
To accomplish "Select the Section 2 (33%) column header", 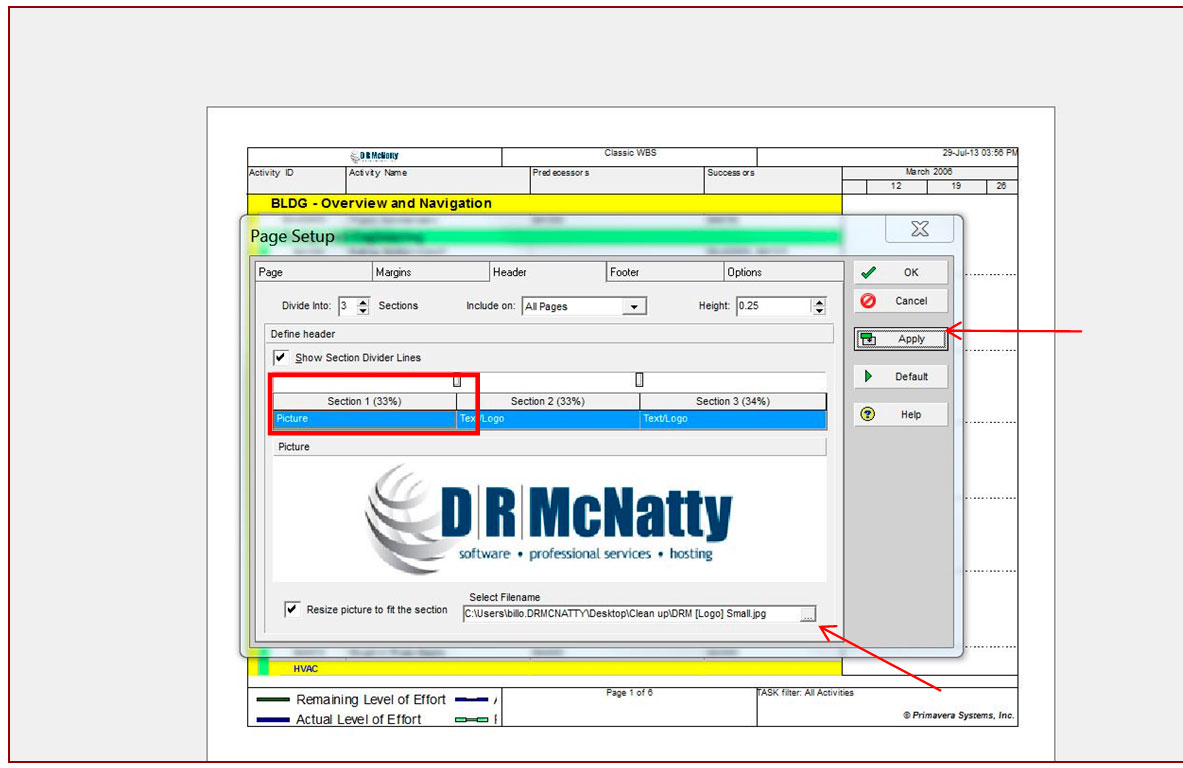I will tap(548, 401).
